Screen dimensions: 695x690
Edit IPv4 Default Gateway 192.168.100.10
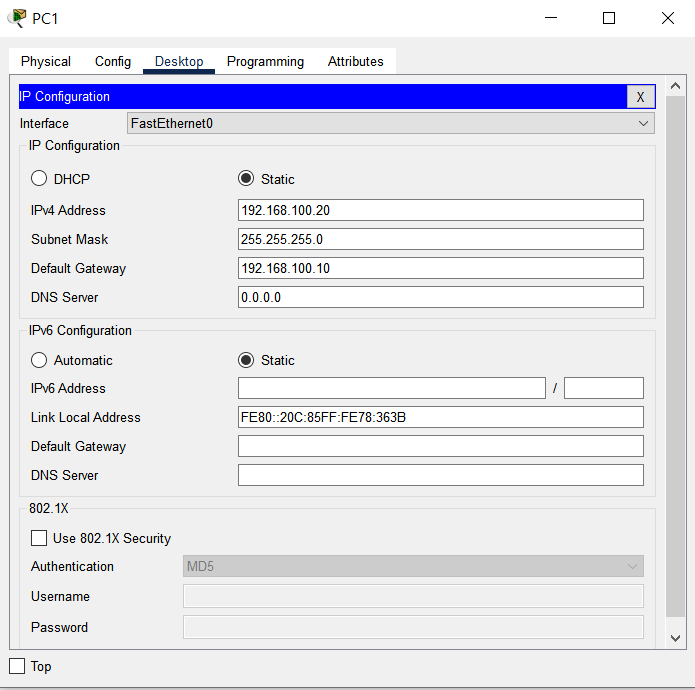click(441, 268)
